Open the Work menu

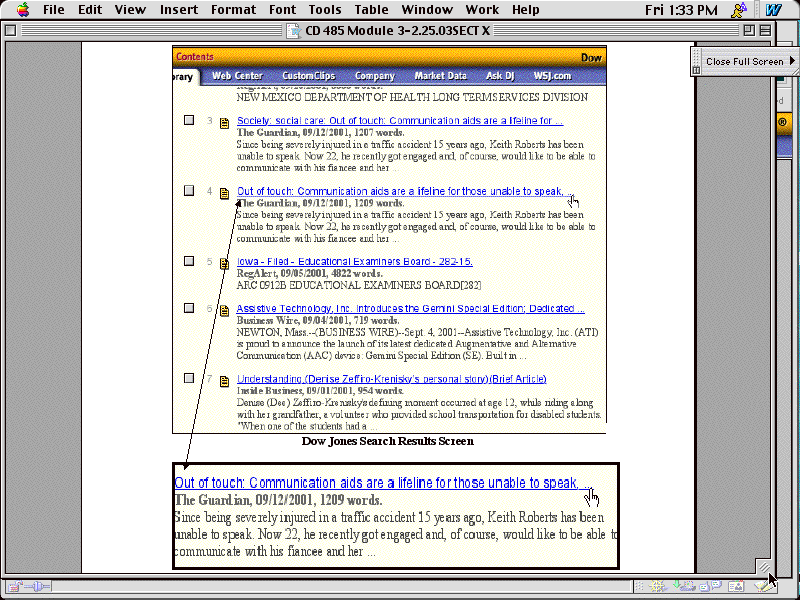[482, 10]
